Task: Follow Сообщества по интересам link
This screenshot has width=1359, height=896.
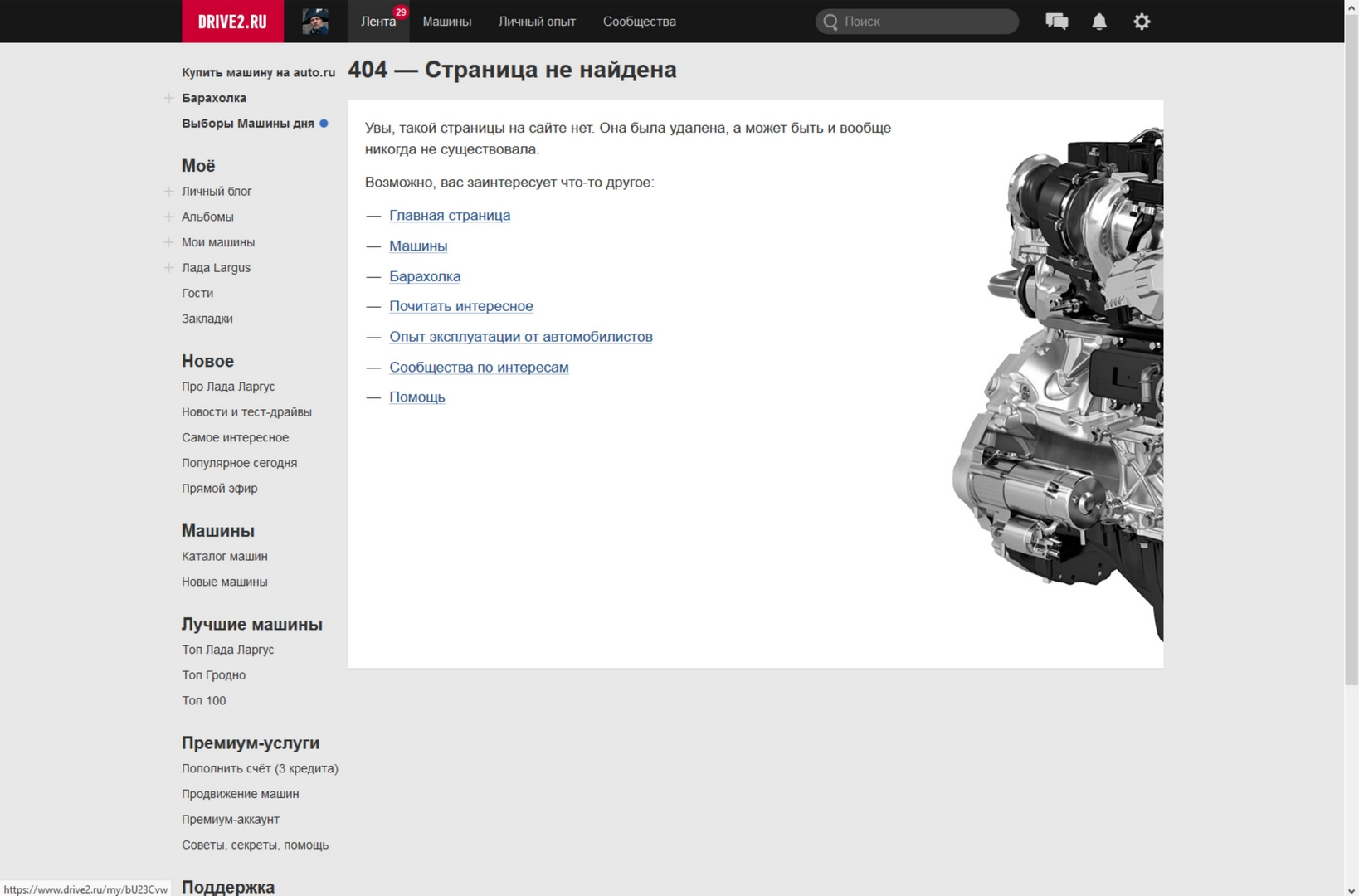Action: [x=479, y=368]
